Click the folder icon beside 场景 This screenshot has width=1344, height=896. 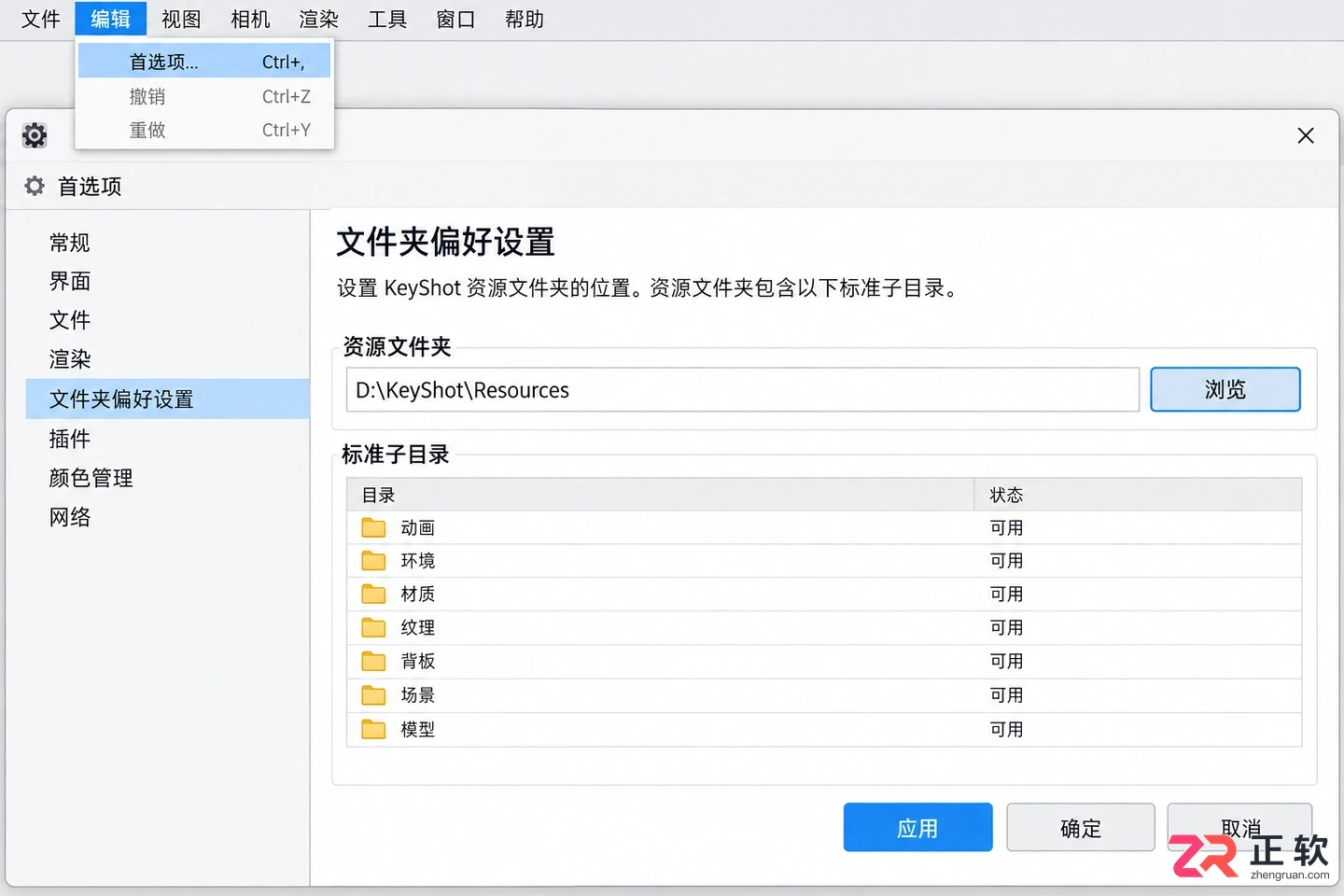coord(373,694)
